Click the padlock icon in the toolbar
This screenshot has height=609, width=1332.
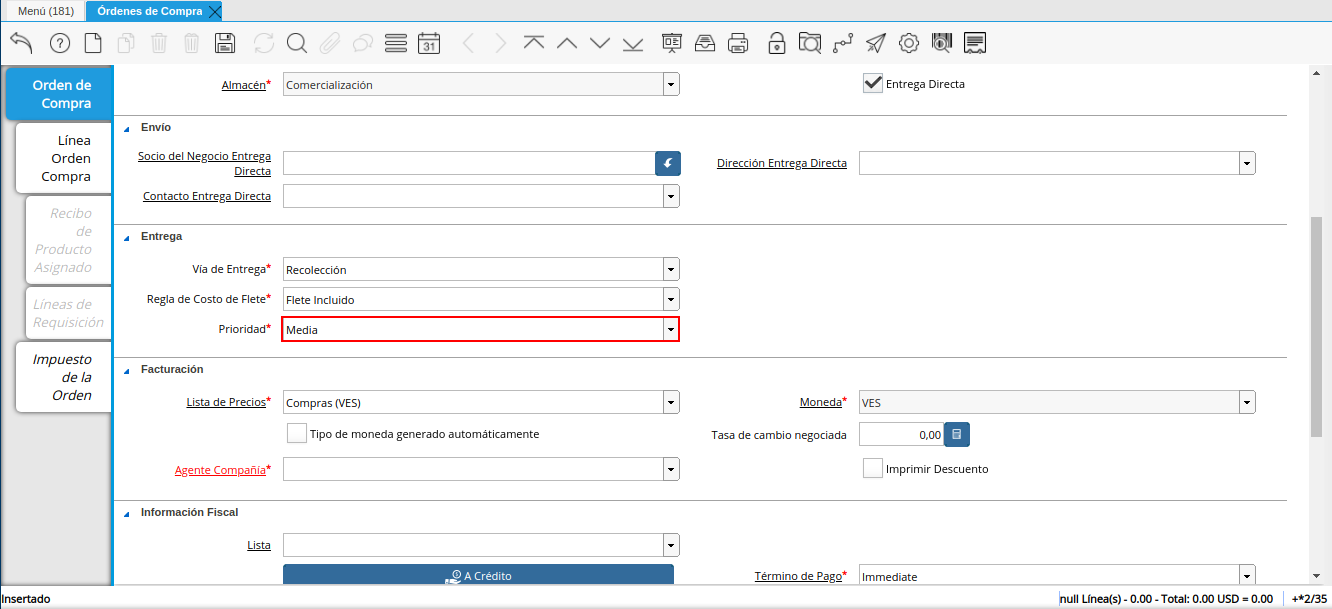point(776,43)
